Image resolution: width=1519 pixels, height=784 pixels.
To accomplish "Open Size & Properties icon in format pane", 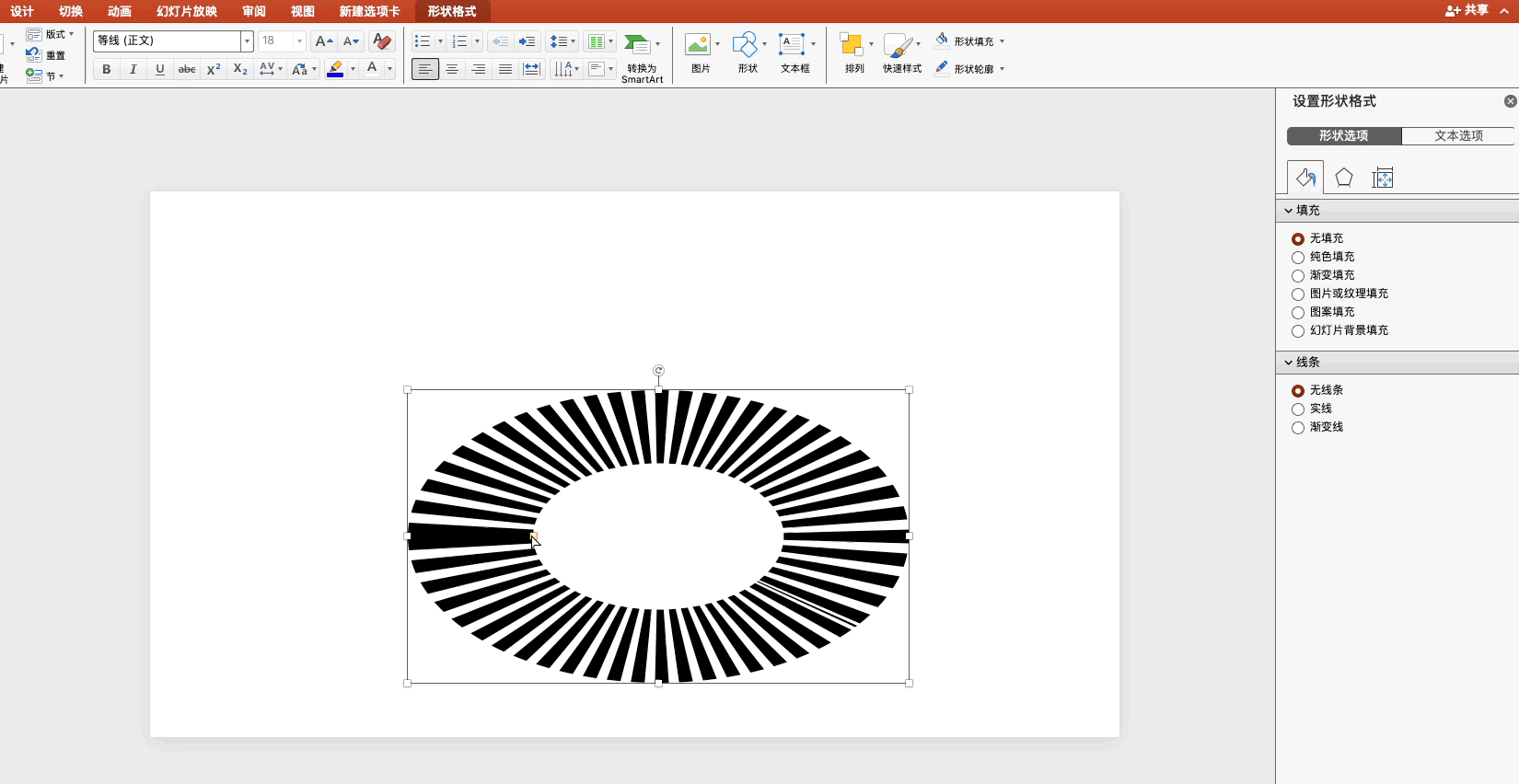I will [1382, 178].
